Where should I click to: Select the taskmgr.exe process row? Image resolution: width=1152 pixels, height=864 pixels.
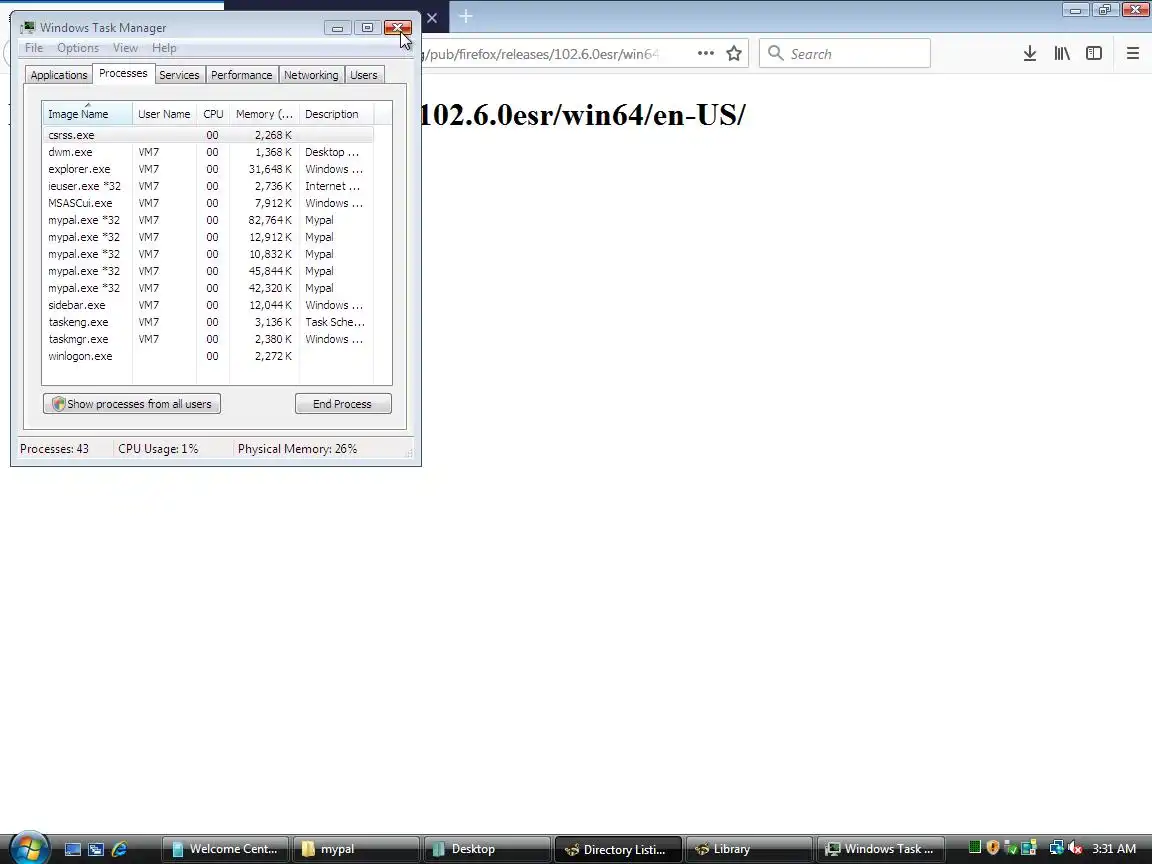click(208, 339)
